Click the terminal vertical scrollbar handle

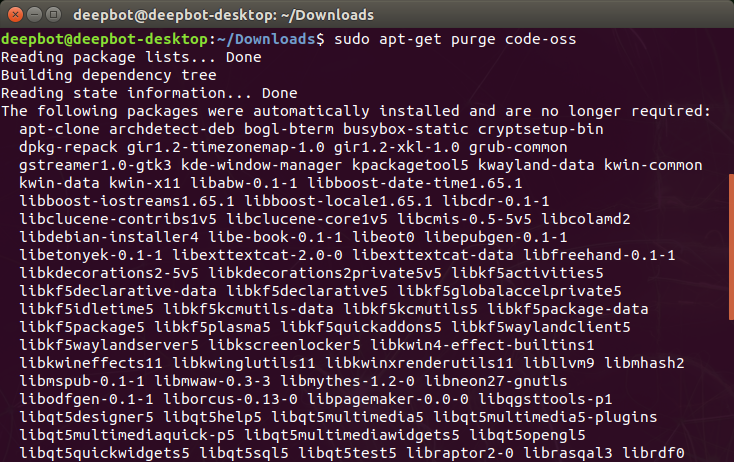tap(731, 247)
